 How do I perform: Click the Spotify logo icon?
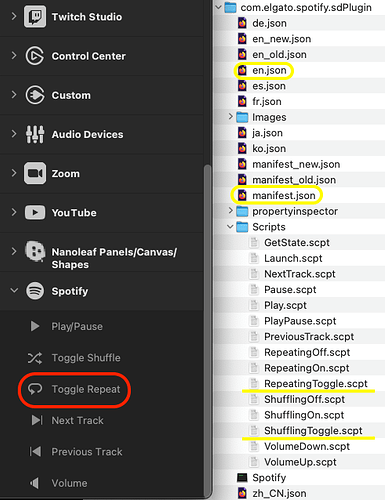(x=35, y=291)
